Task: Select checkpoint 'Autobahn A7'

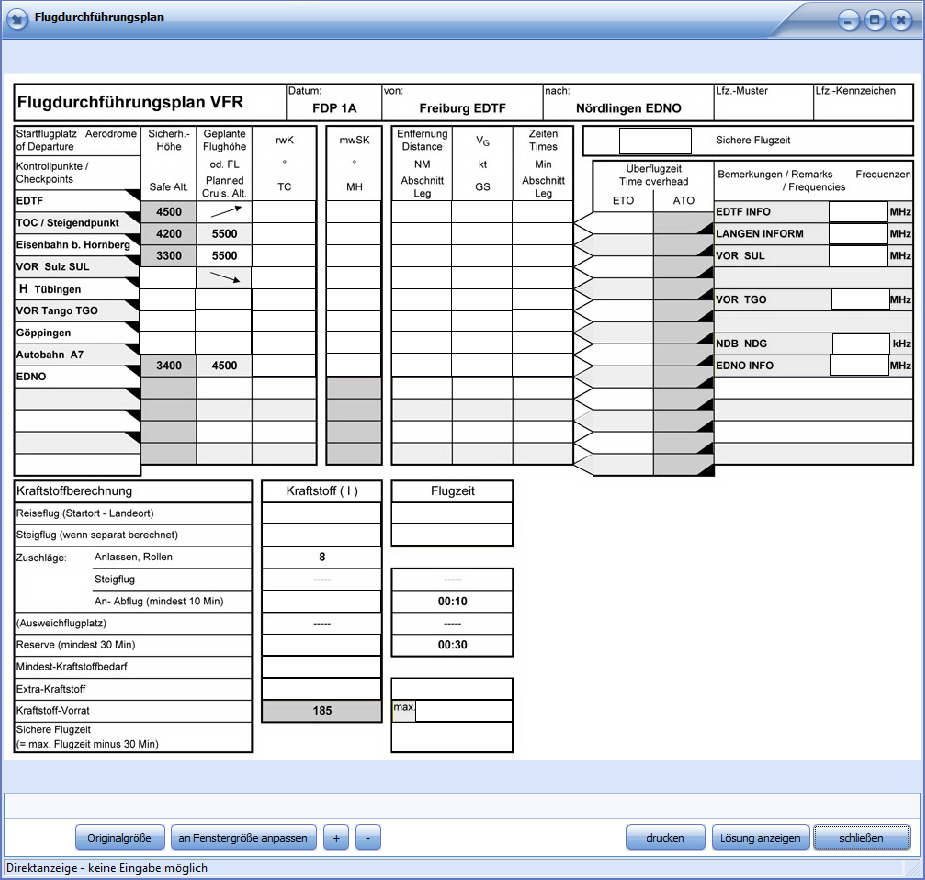Action: pos(50,354)
